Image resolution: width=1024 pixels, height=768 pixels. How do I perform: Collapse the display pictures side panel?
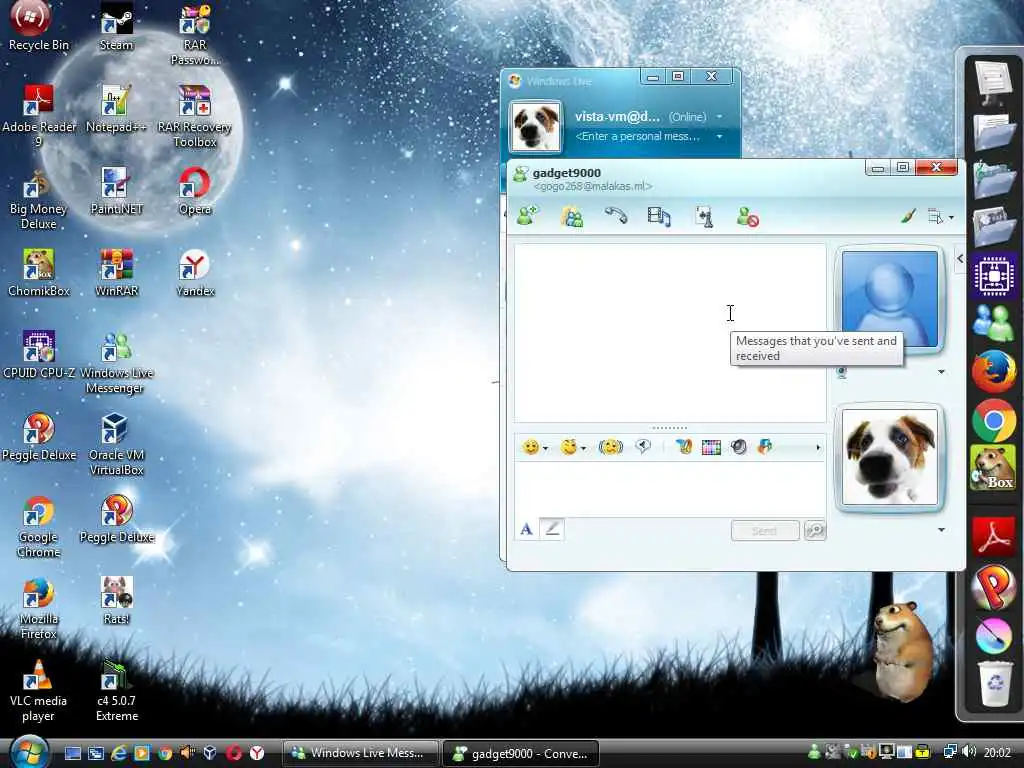960,259
